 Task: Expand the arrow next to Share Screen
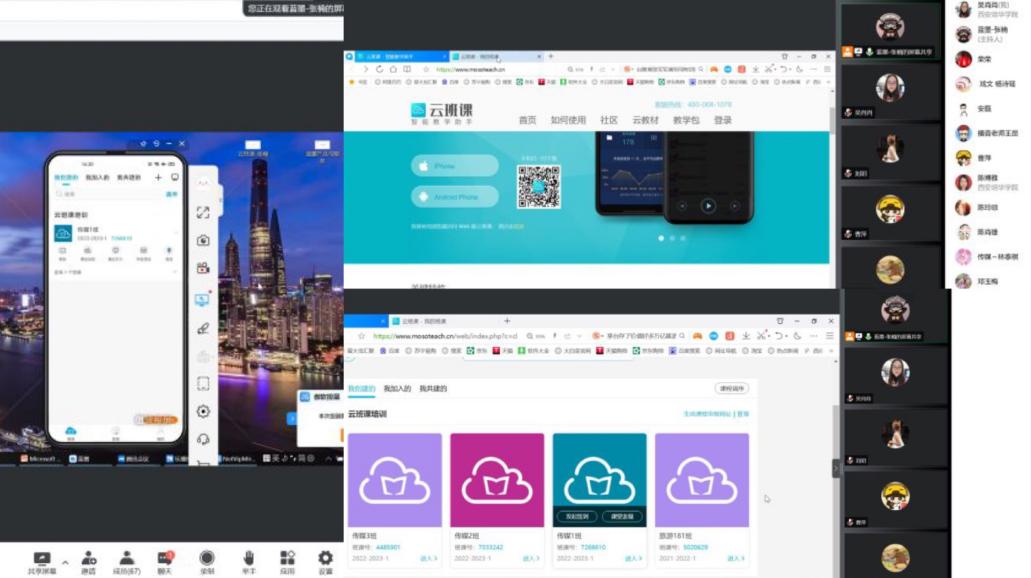coord(65,561)
